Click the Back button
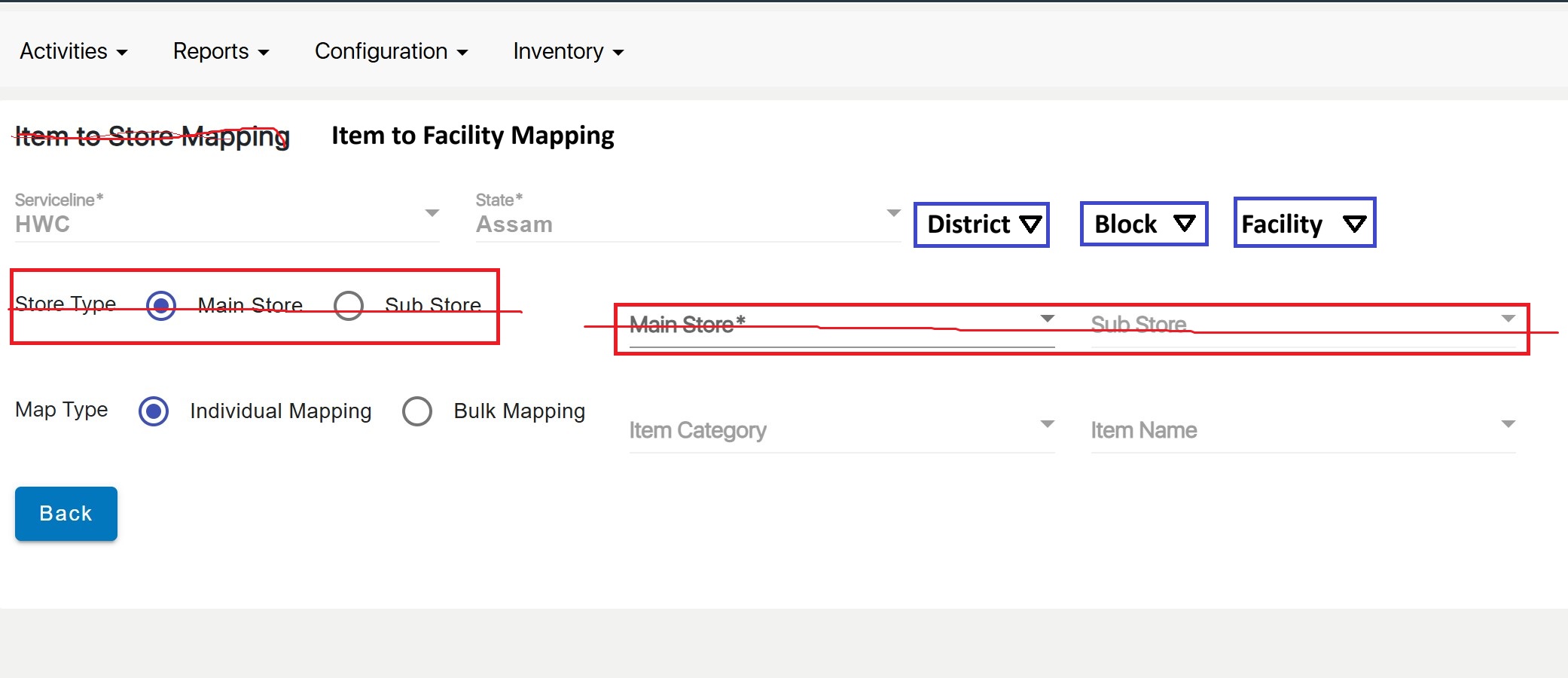The height and width of the screenshot is (678, 1568). pos(66,514)
